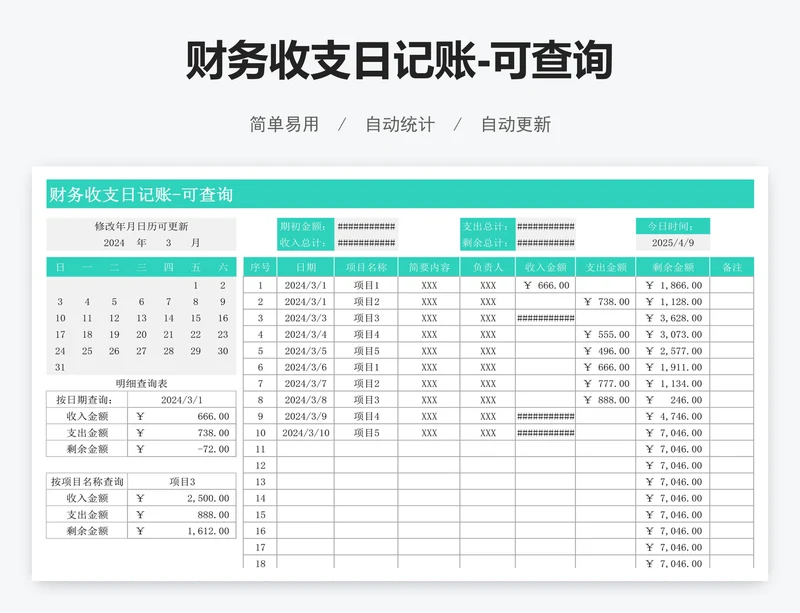This screenshot has width=800, height=613.
Task: Click the 1,612.00 project remaining value
Action: (209, 531)
